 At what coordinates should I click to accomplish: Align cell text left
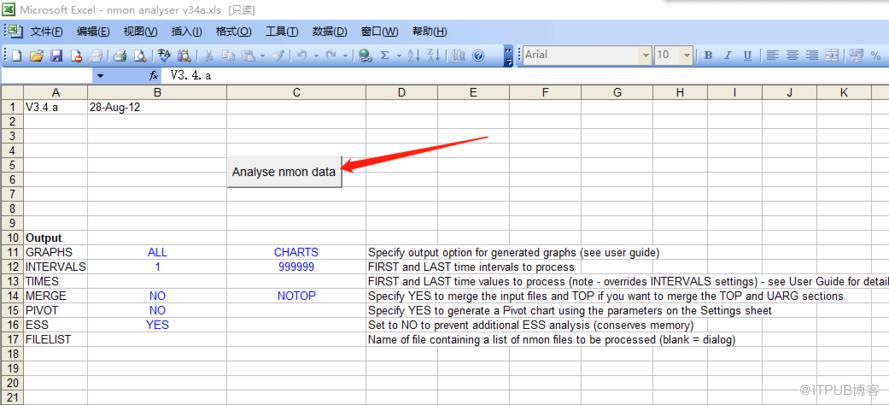pyautogui.click(x=772, y=56)
